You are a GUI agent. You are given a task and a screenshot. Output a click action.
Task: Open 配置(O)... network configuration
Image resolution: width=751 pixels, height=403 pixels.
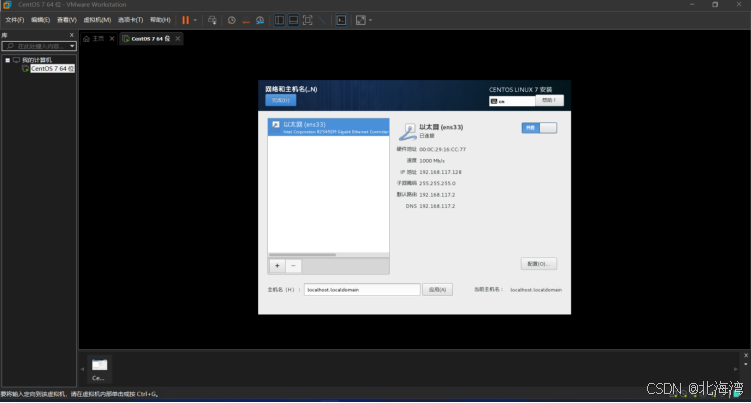[x=539, y=264]
